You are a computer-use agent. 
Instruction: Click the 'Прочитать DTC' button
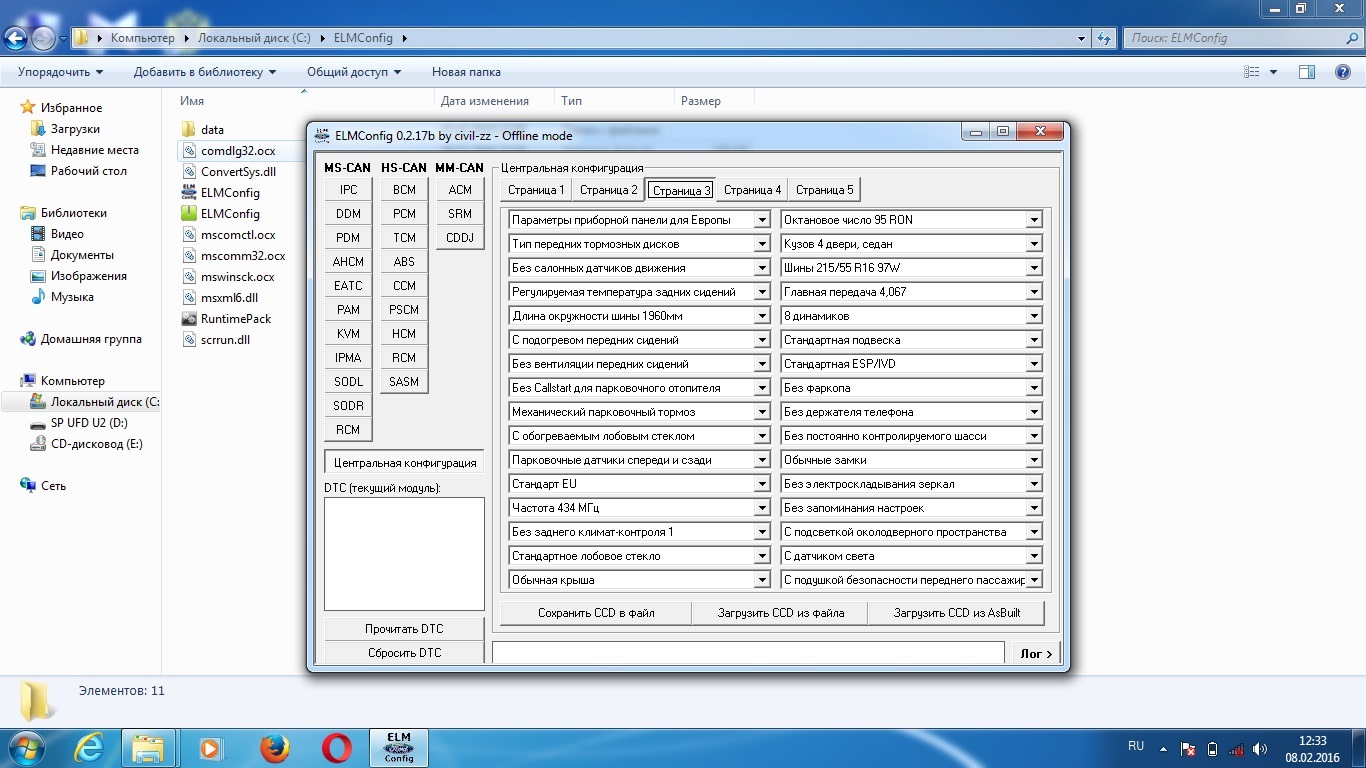click(404, 629)
